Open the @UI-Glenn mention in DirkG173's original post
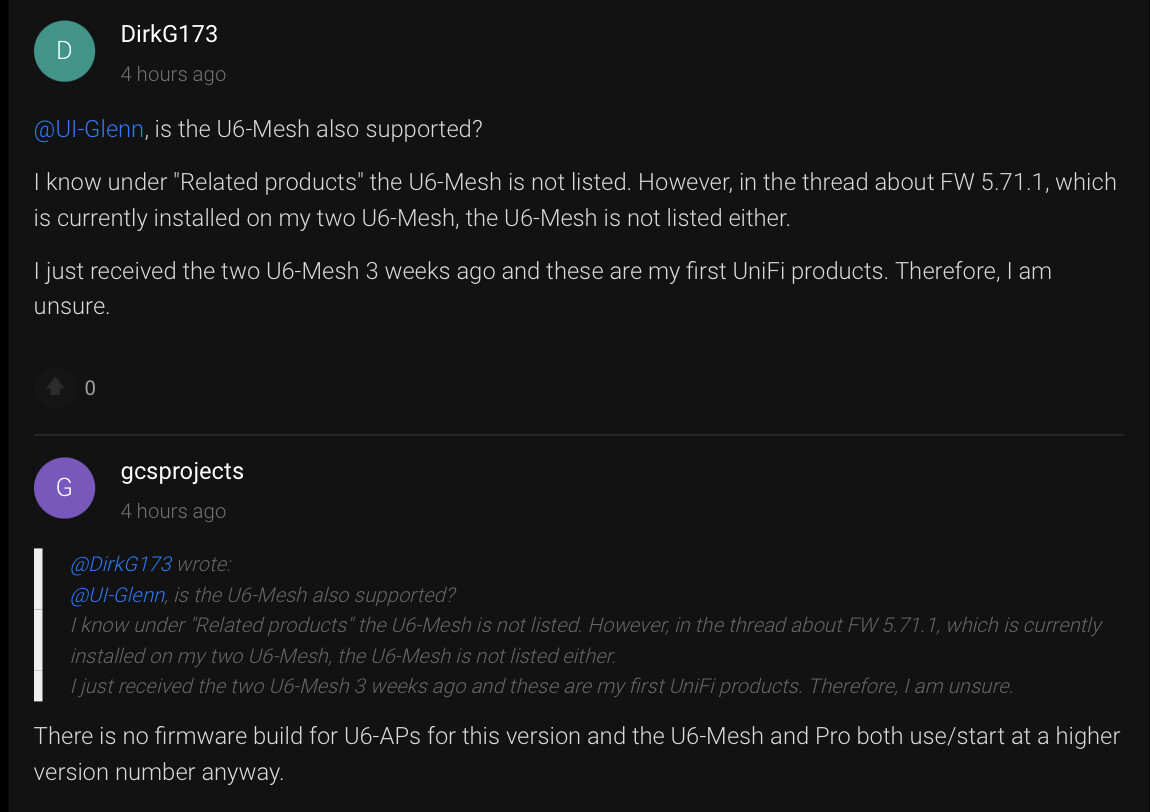Viewport: 1150px width, 812px height. pyautogui.click(x=89, y=130)
